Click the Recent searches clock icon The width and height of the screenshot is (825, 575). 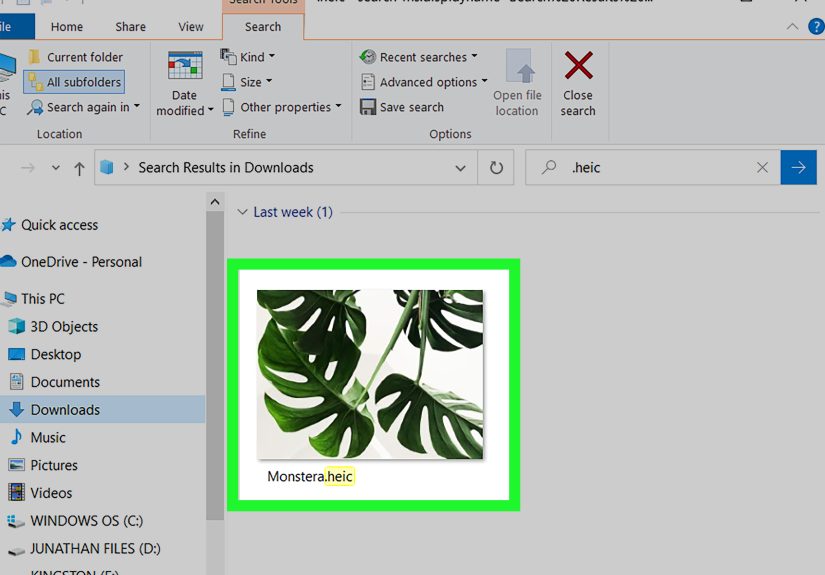click(368, 56)
